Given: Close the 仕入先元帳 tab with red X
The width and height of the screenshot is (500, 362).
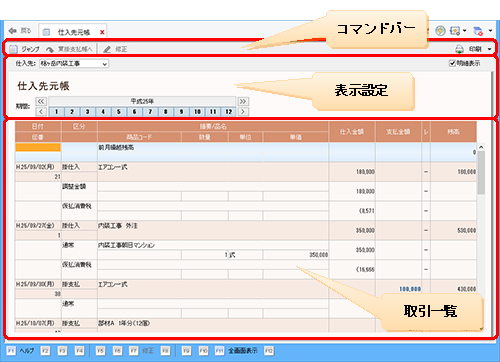Looking at the screenshot, I should coord(102,32).
